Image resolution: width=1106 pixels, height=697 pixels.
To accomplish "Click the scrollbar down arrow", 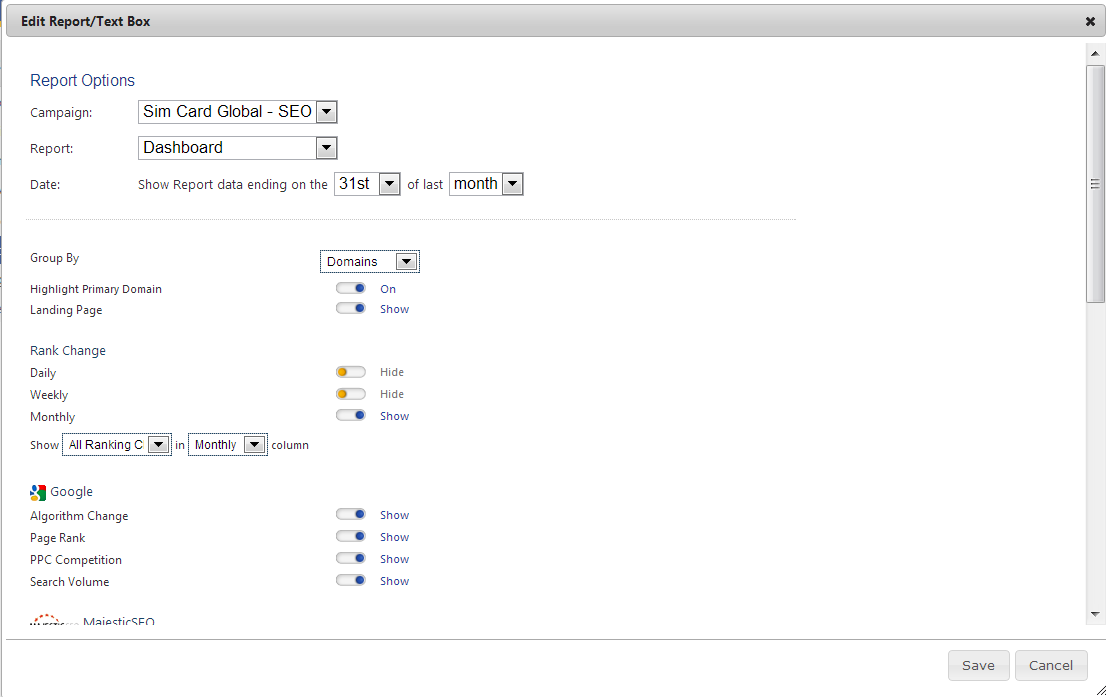I will (x=1095, y=614).
